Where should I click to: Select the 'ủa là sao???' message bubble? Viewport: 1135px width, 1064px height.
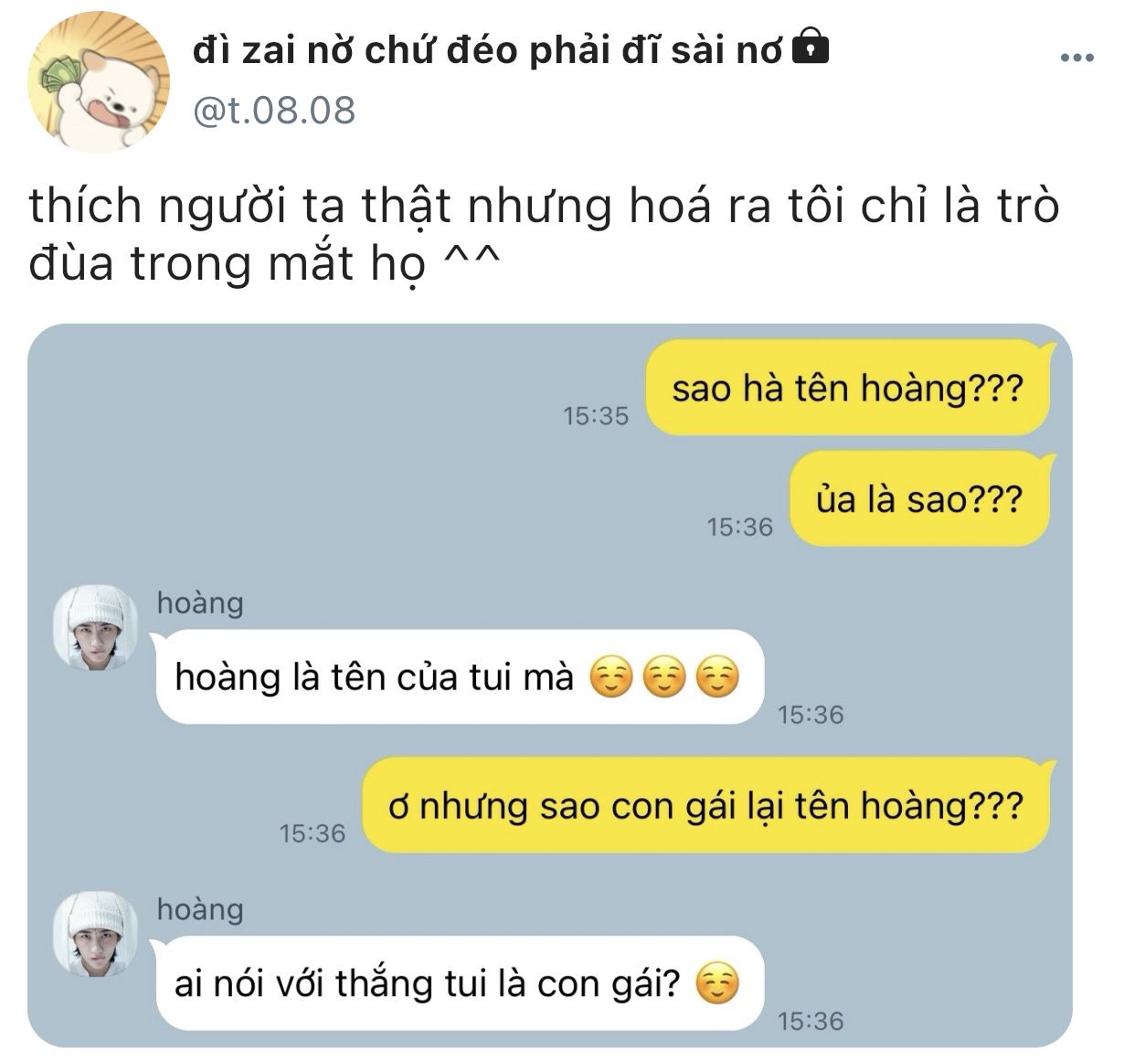[x=921, y=499]
